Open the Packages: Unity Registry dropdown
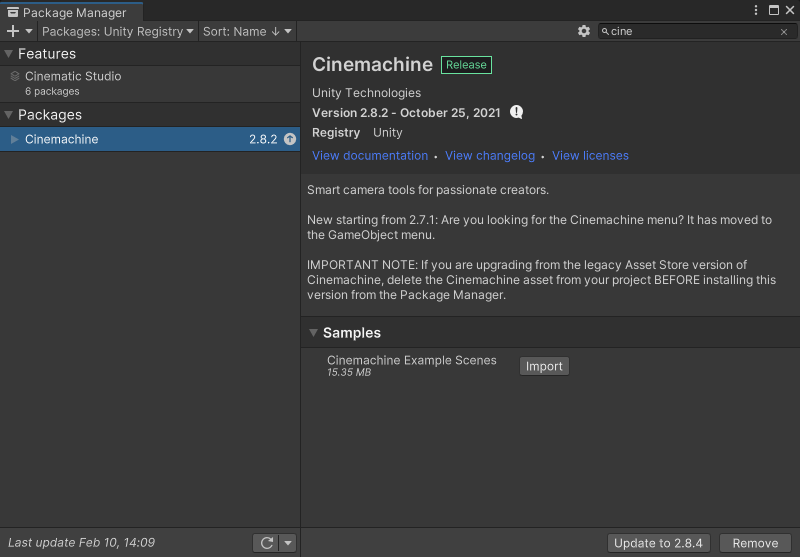 118,32
